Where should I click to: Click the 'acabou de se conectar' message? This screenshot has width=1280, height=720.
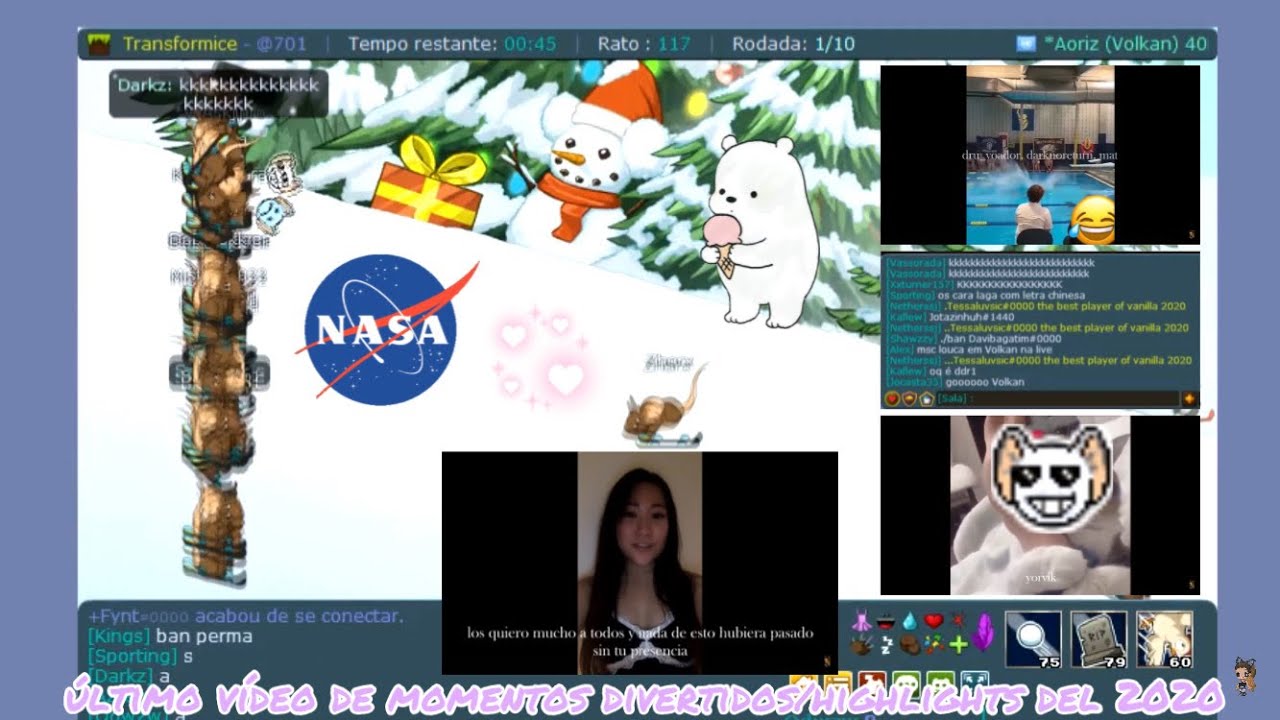(x=246, y=616)
